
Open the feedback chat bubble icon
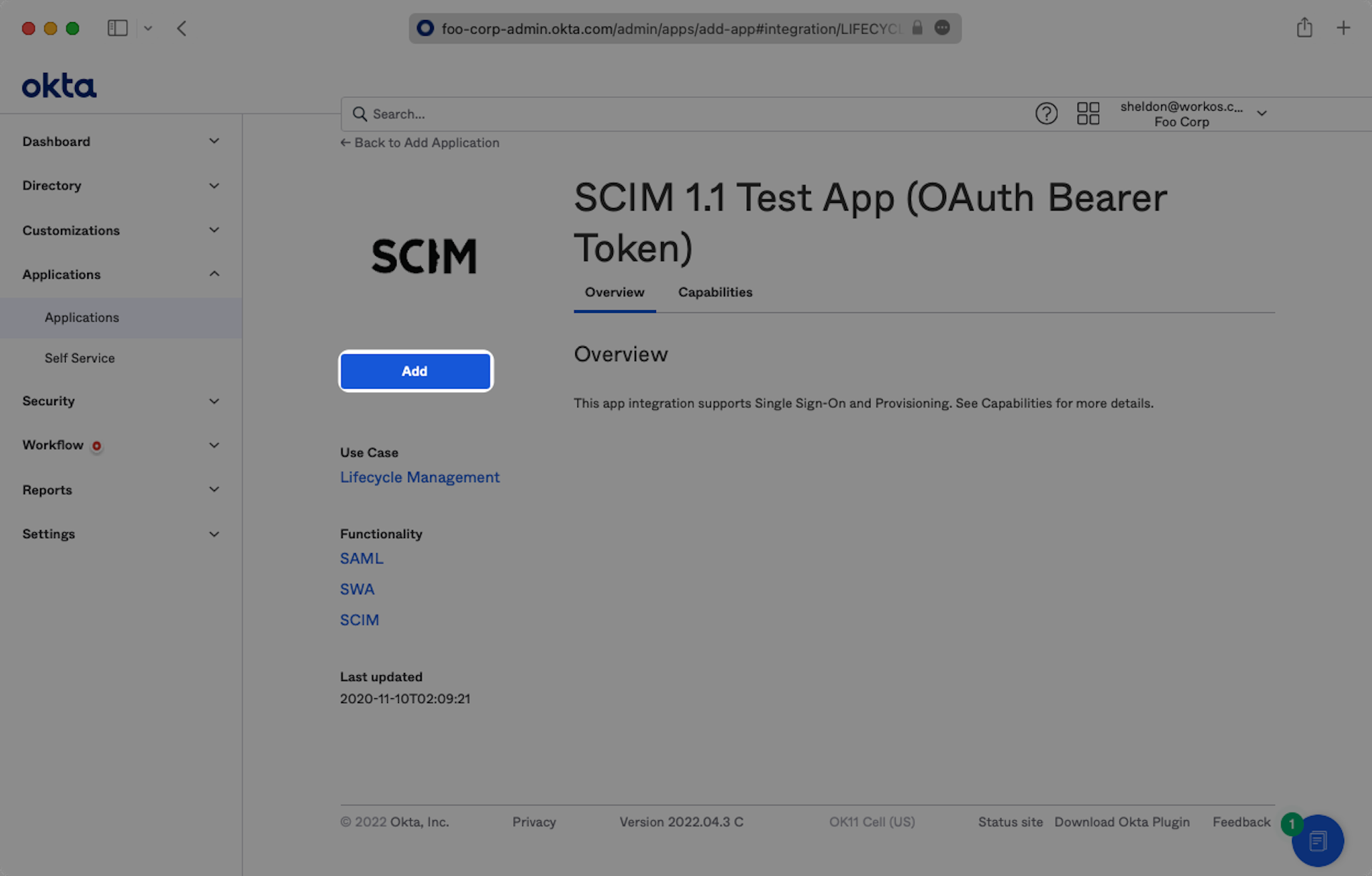[1318, 841]
